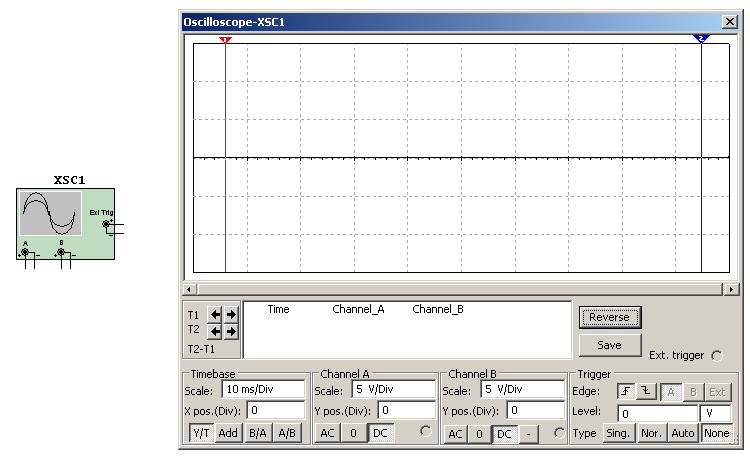Click Timebase X pos. field
This screenshot has width=750, height=457.
276,410
